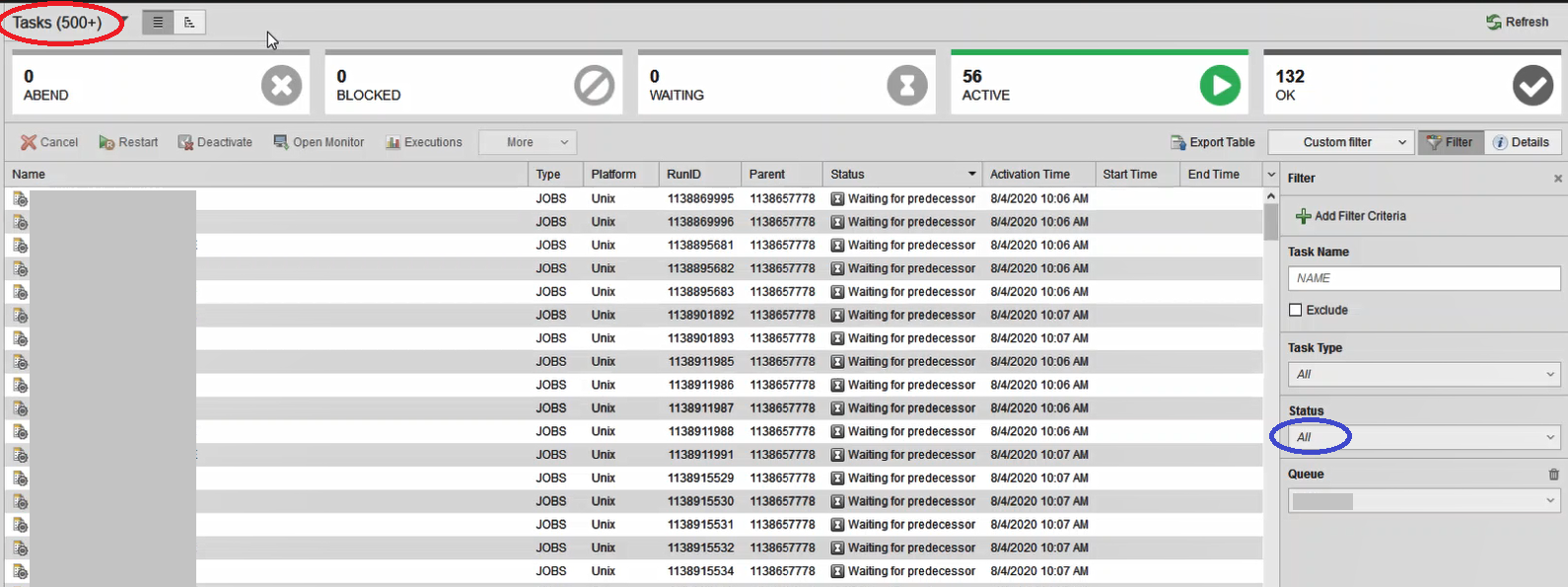Open the Executions list
The height and width of the screenshot is (587, 1568).
[x=423, y=142]
